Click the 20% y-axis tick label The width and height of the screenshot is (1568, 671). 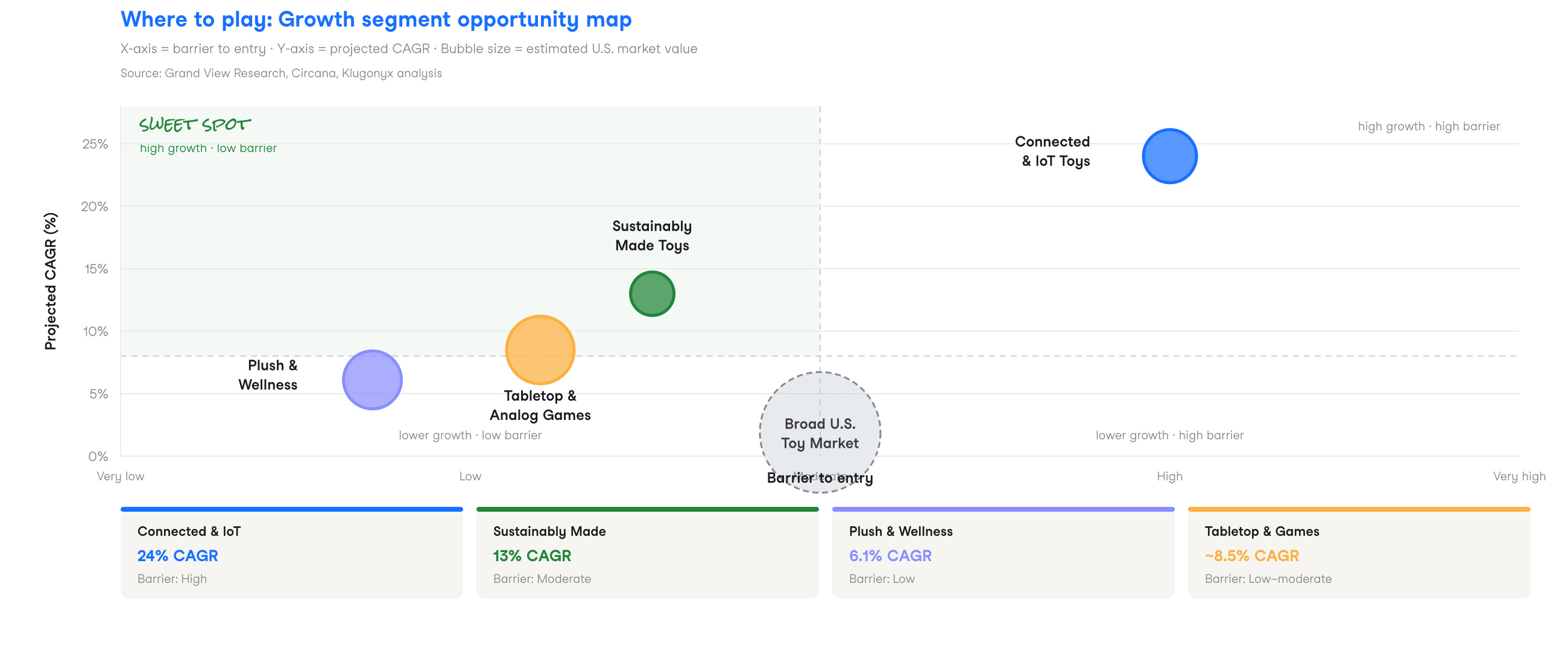[95, 206]
